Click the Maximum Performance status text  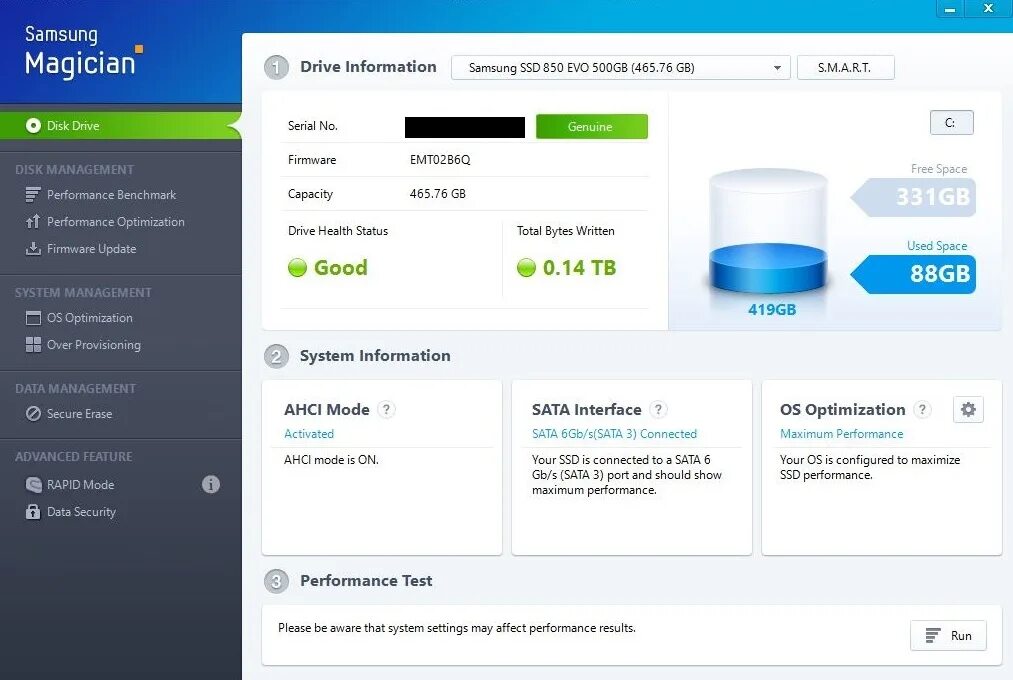[841, 434]
